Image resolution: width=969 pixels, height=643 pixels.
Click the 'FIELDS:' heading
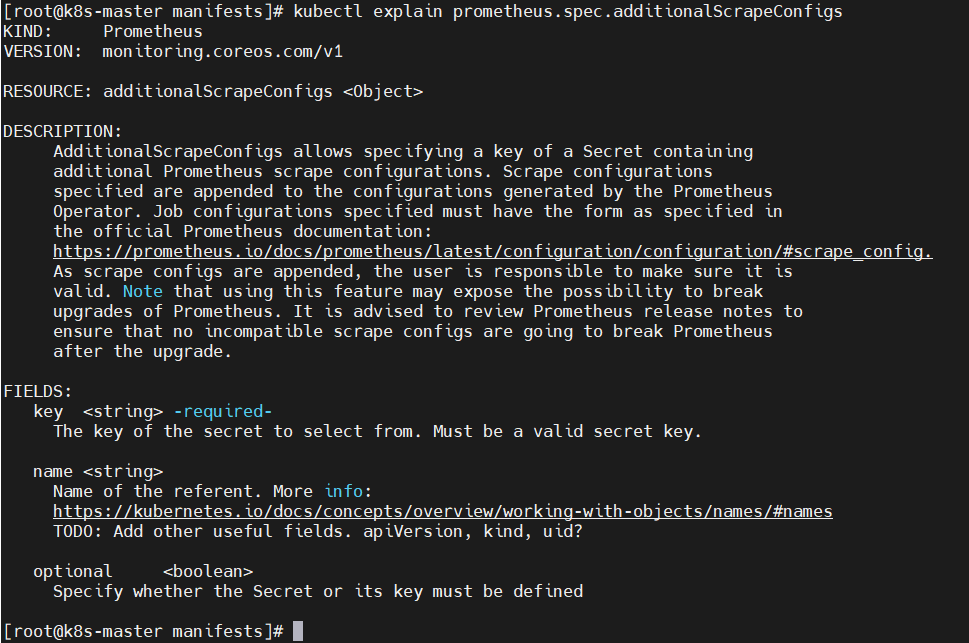(x=38, y=391)
